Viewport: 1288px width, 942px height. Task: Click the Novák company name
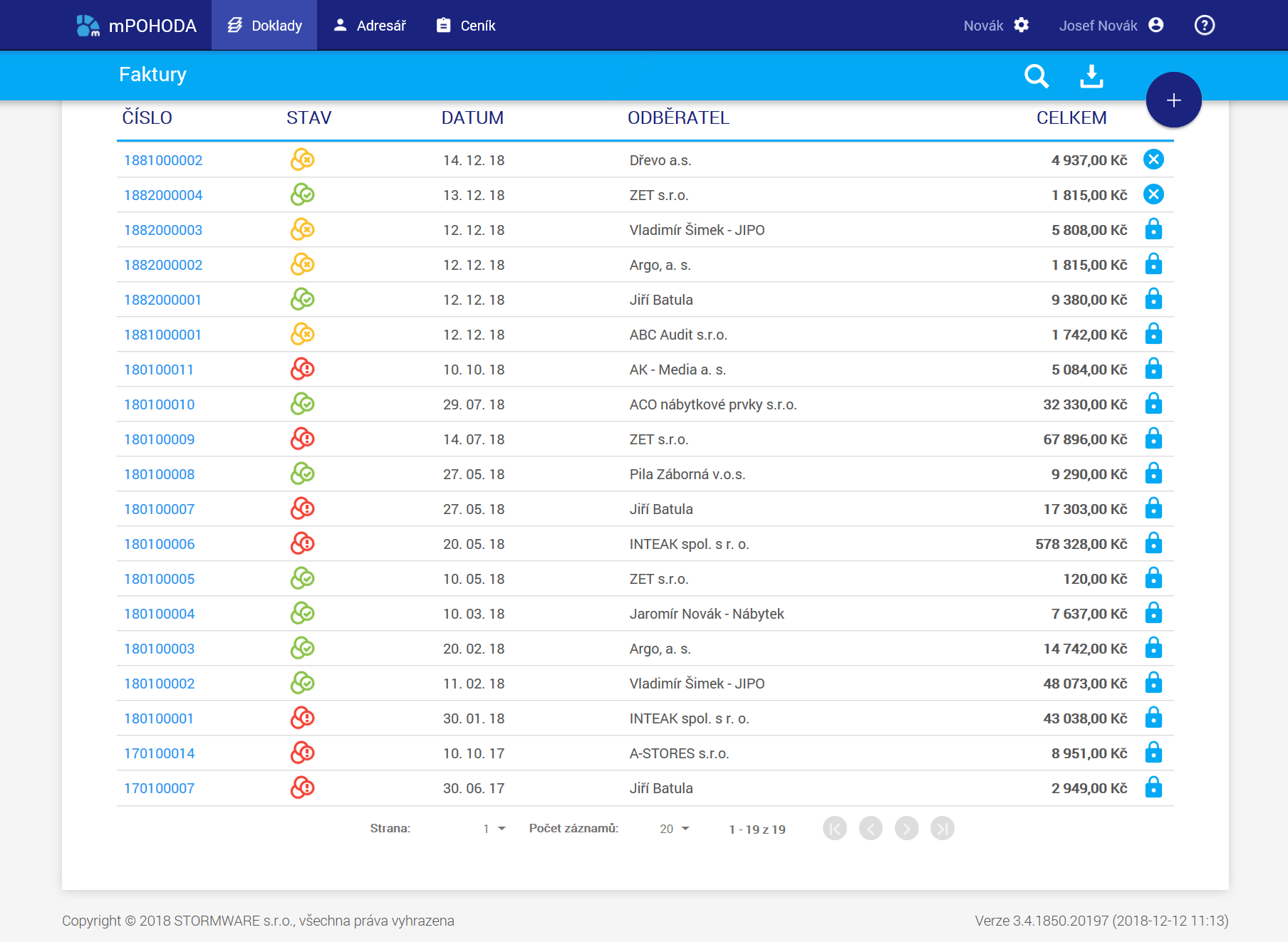[x=983, y=26]
